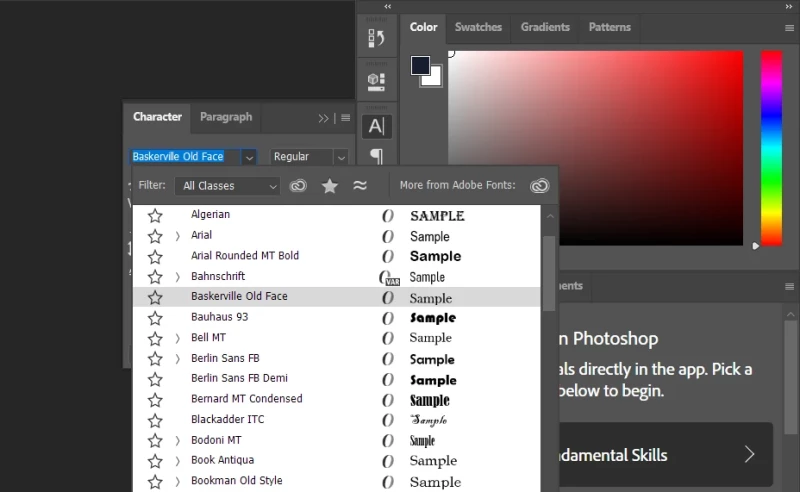Show favorite fonts with star filter

(329, 186)
